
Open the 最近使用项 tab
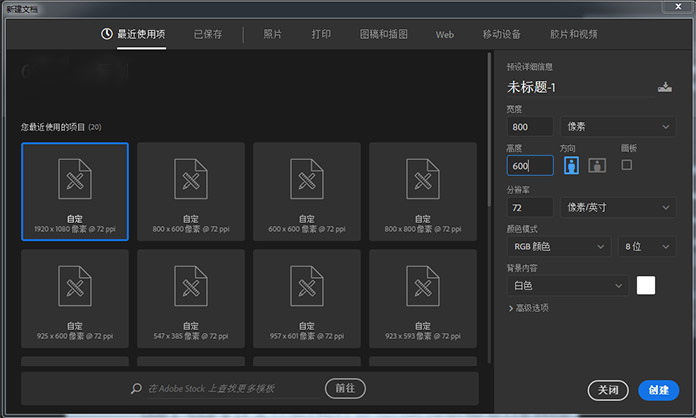[x=133, y=34]
